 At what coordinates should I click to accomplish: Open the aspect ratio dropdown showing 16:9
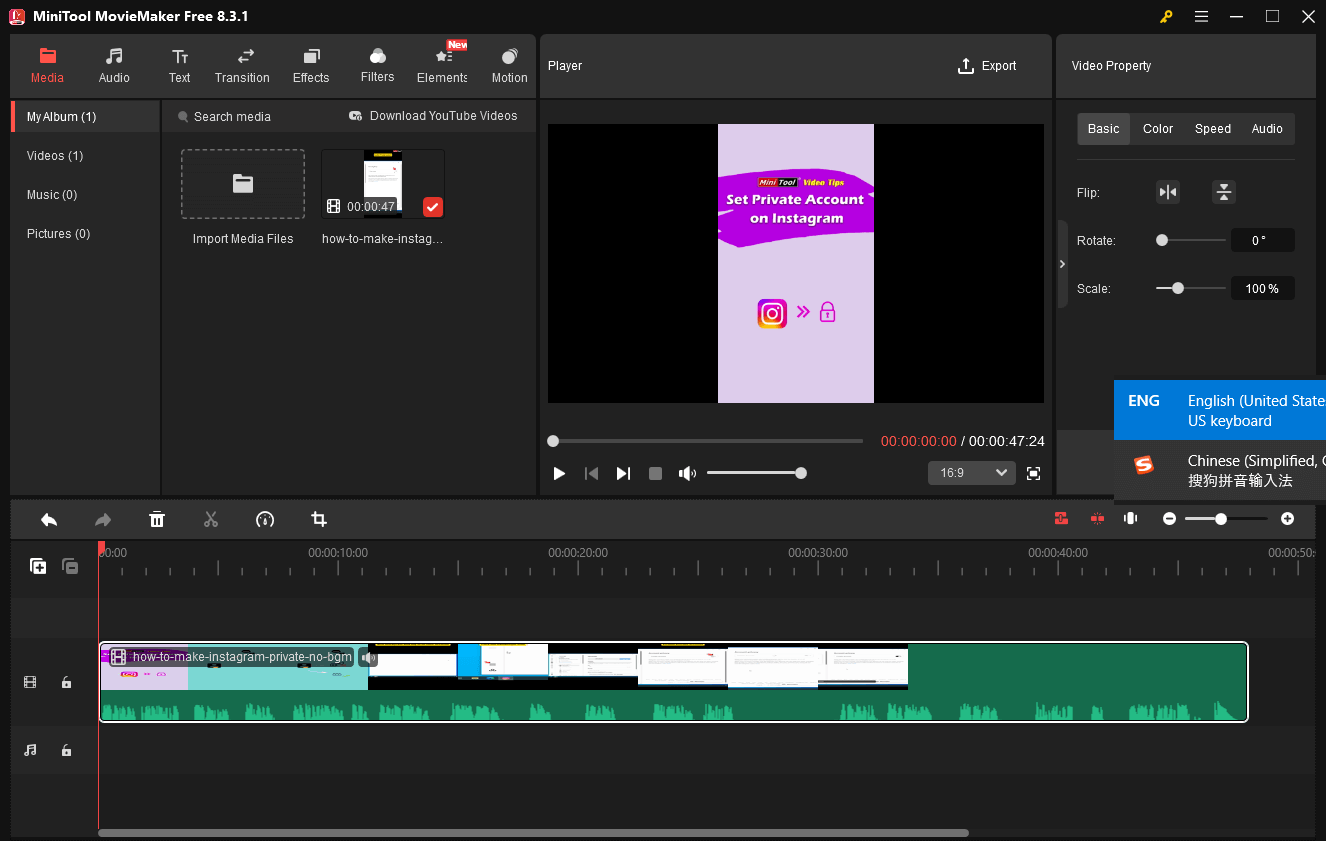971,472
